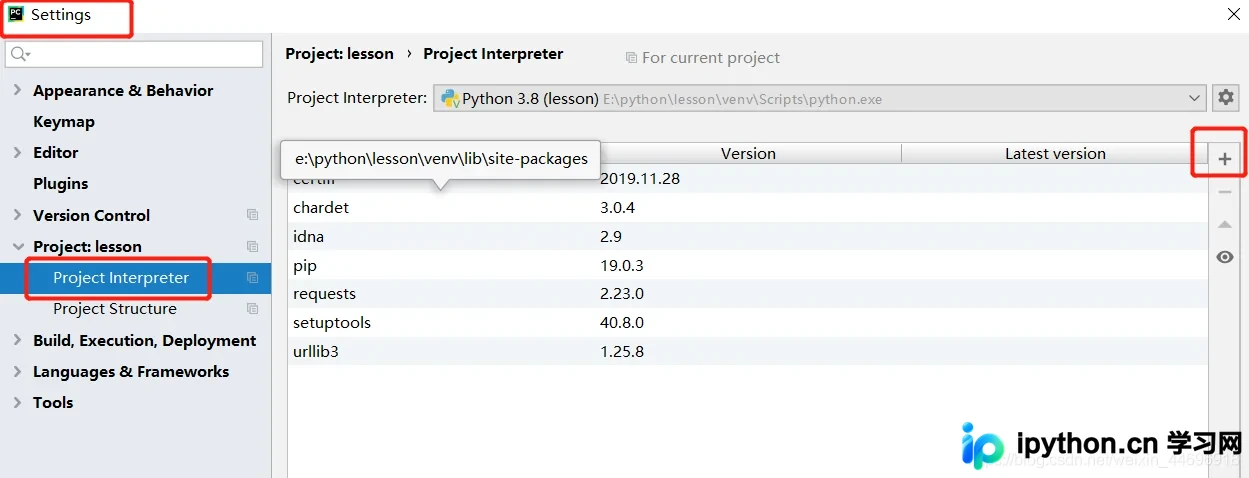The height and width of the screenshot is (478, 1249).
Task: Select the pip package row
Action: (748, 266)
